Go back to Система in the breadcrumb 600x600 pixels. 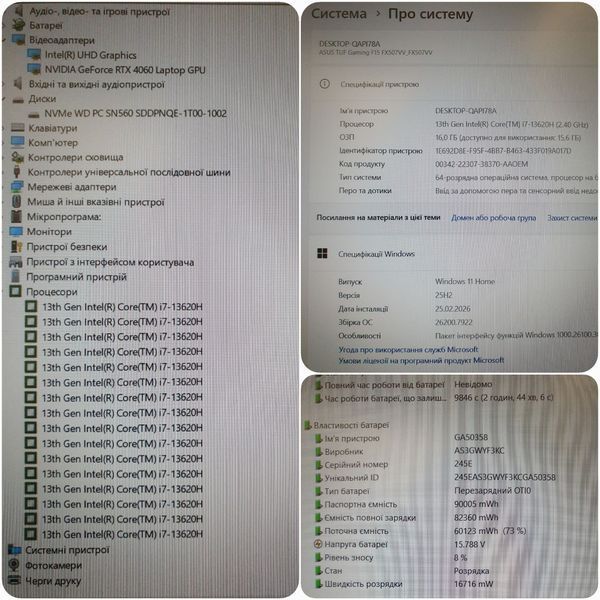[x=339, y=14]
